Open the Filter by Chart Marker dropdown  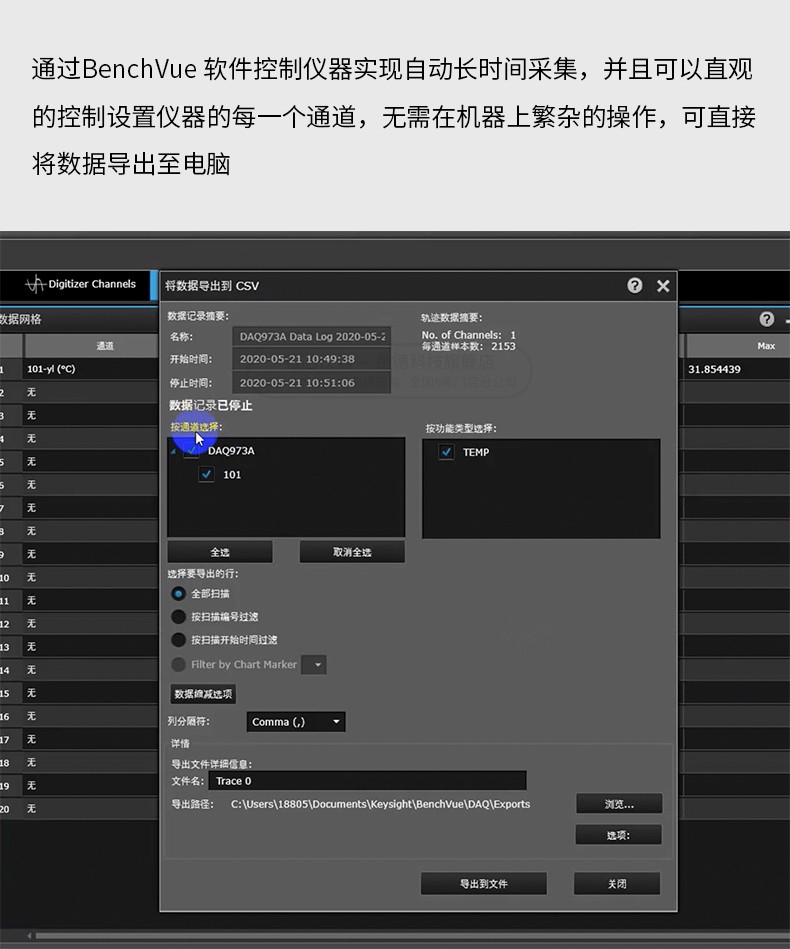[314, 665]
